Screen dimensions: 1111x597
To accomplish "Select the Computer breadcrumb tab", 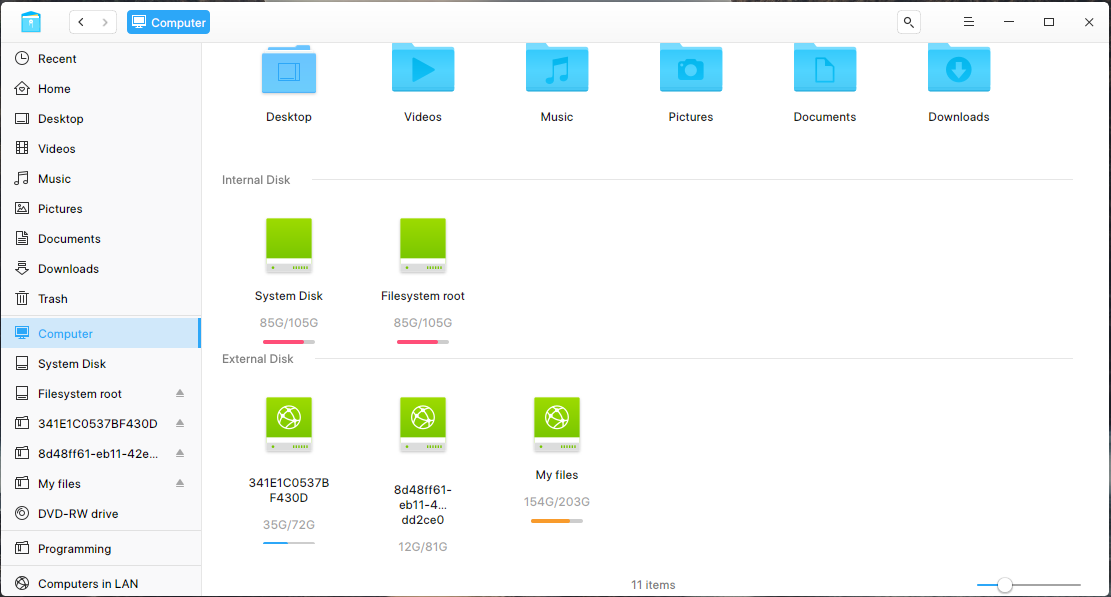I will coord(168,21).
